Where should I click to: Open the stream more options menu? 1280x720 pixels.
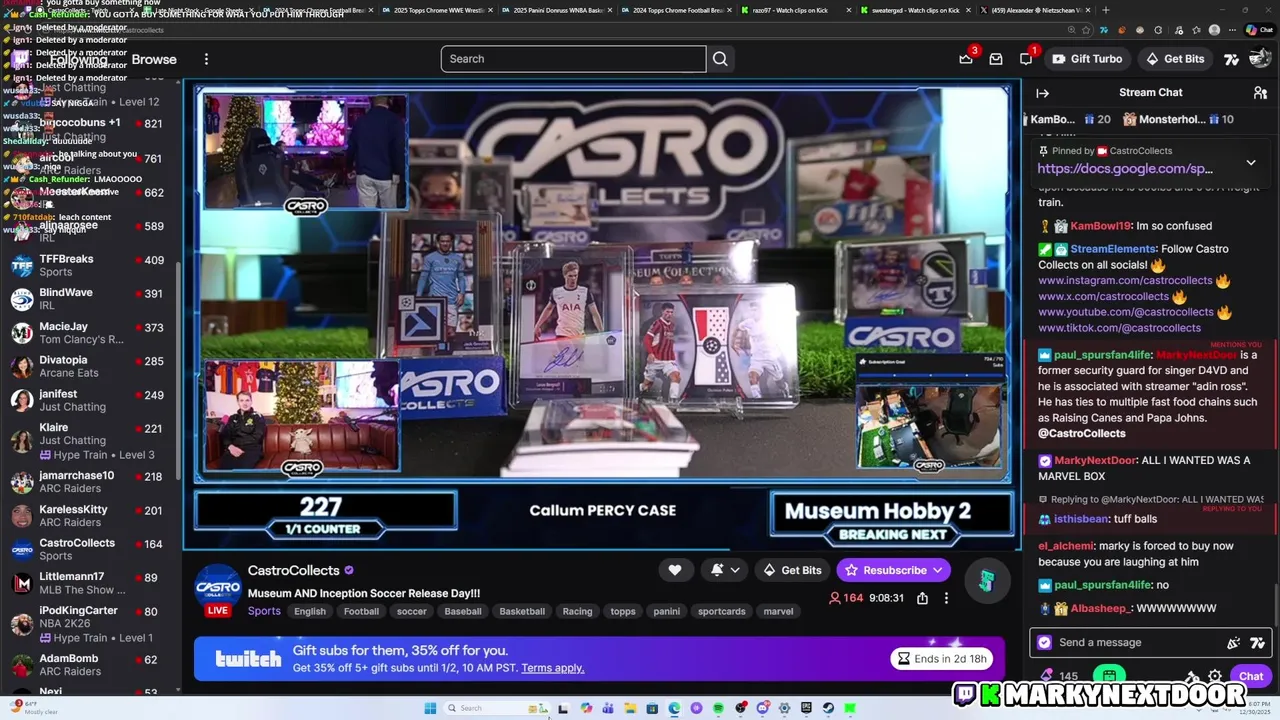point(946,598)
